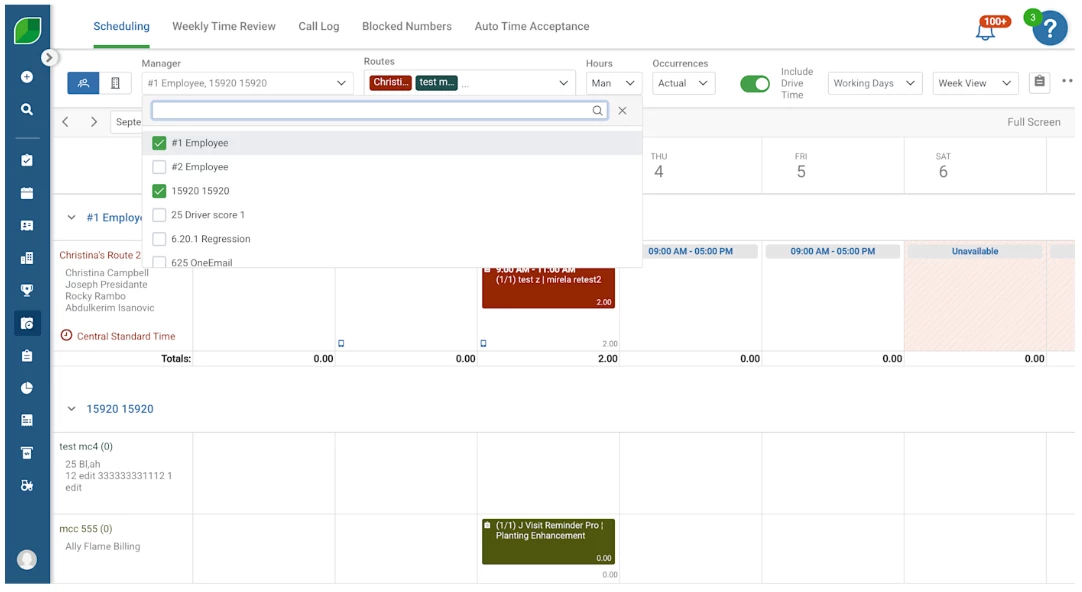
Task: Open the calendar sidebar icon
Action: pyautogui.click(x=27, y=193)
